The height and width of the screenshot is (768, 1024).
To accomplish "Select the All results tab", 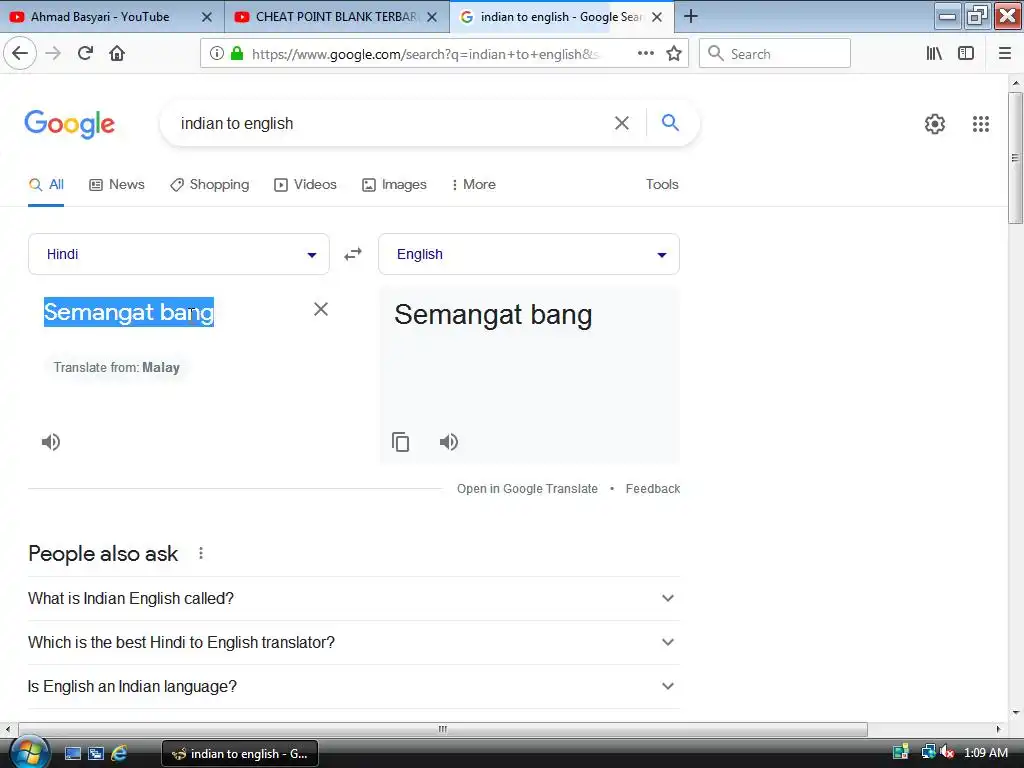I will click(x=46, y=185).
